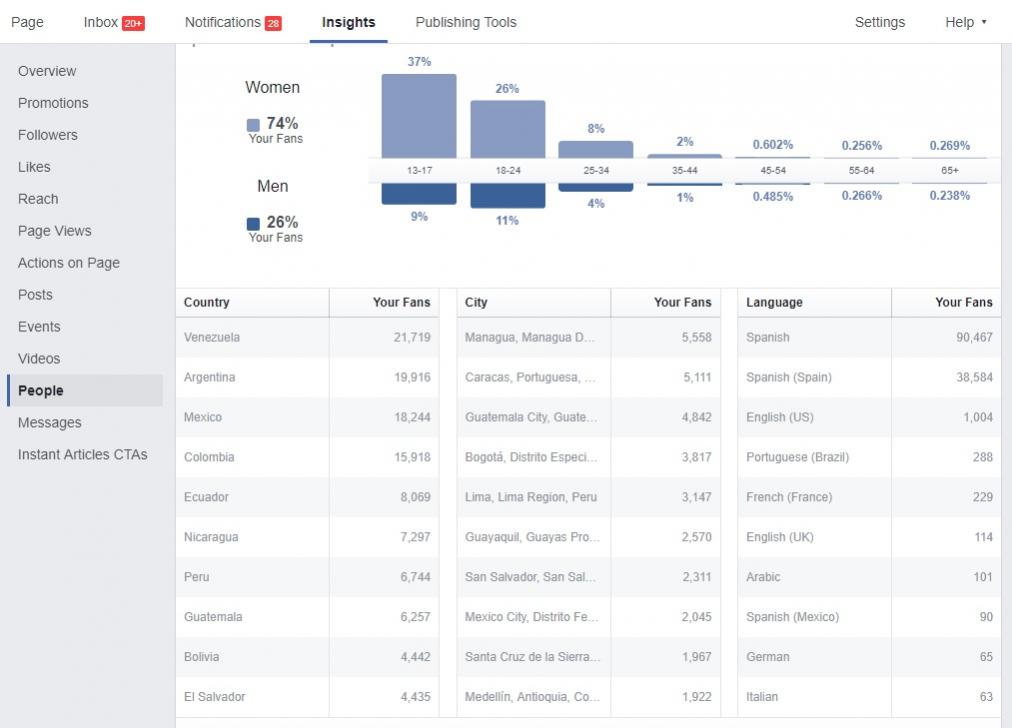Select Overview in the sidebar

tap(47, 71)
